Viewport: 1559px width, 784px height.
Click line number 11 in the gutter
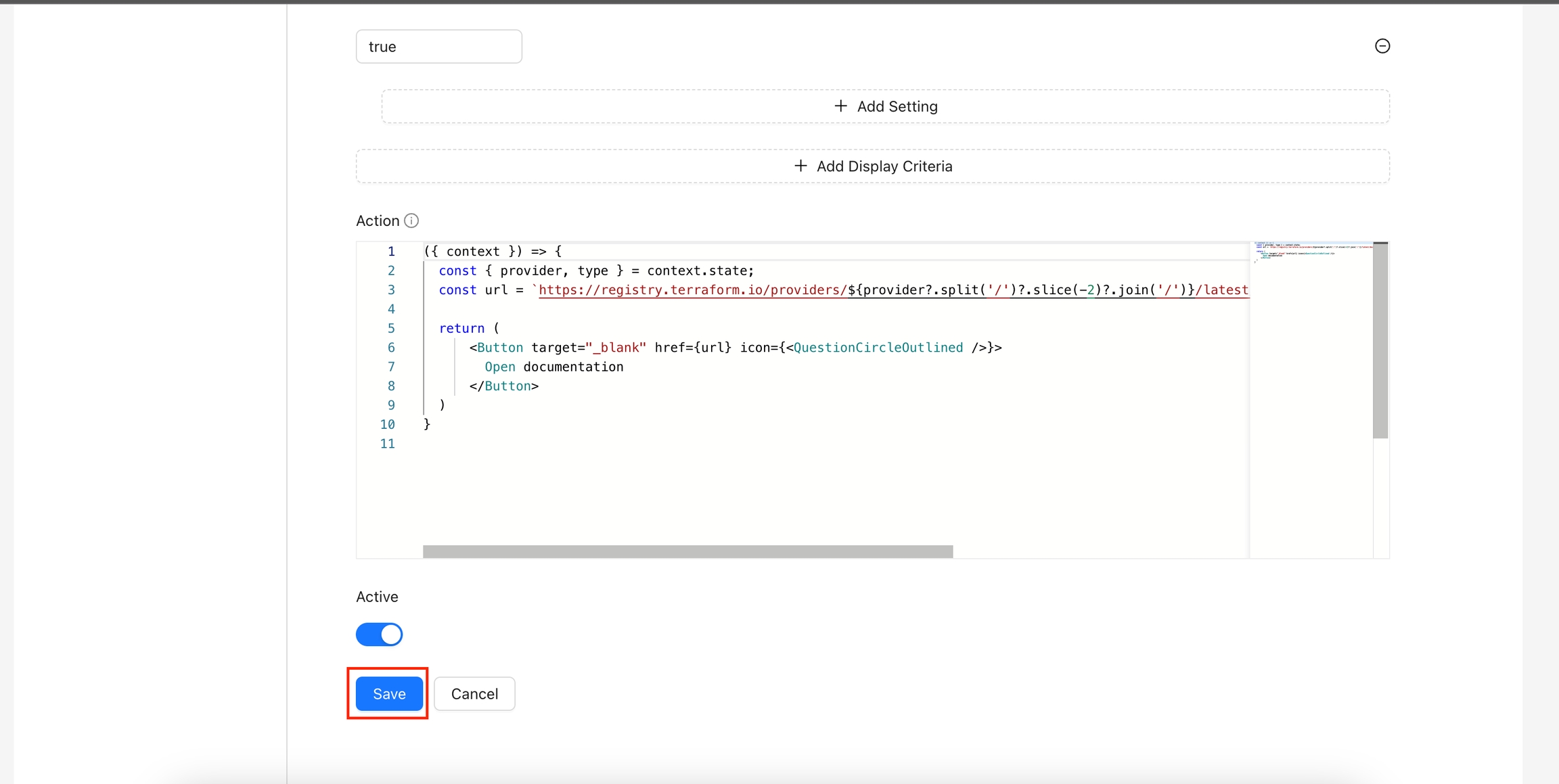[x=388, y=444]
